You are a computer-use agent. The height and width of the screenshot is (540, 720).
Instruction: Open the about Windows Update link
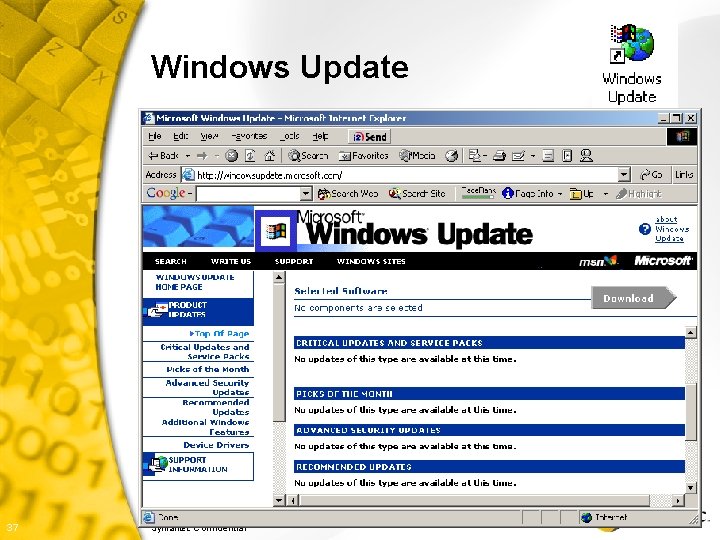click(x=671, y=229)
